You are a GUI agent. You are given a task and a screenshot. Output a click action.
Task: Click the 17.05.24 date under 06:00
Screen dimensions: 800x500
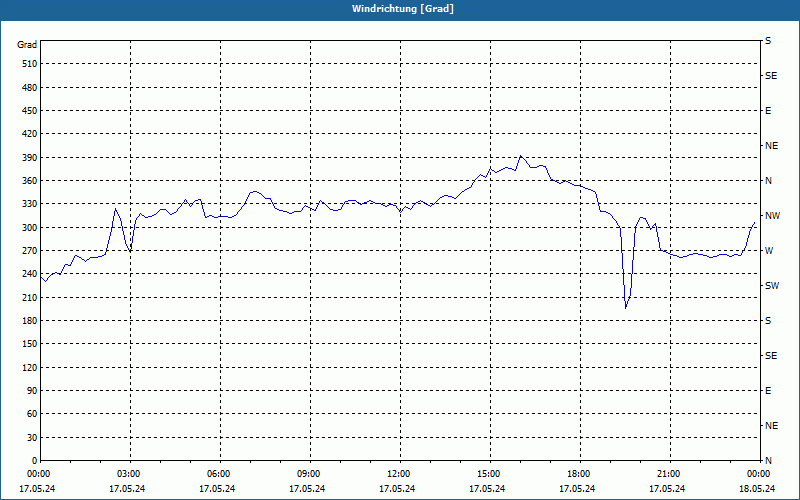pos(217,489)
